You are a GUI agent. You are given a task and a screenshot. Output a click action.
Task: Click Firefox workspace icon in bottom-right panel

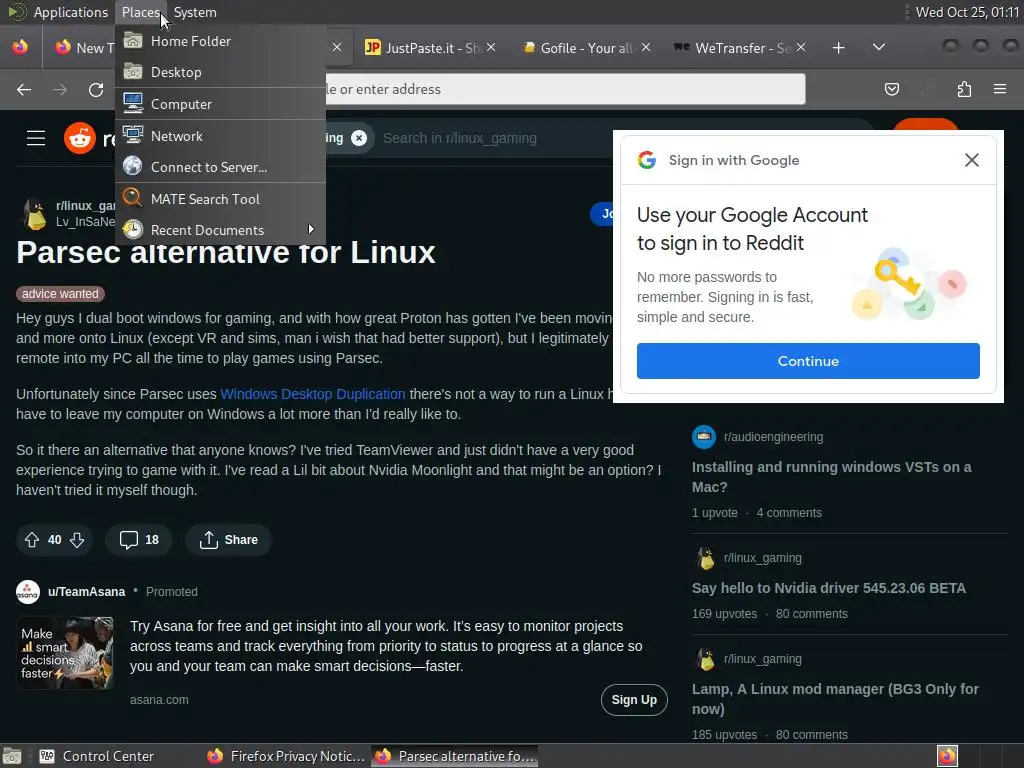[x=947, y=756]
